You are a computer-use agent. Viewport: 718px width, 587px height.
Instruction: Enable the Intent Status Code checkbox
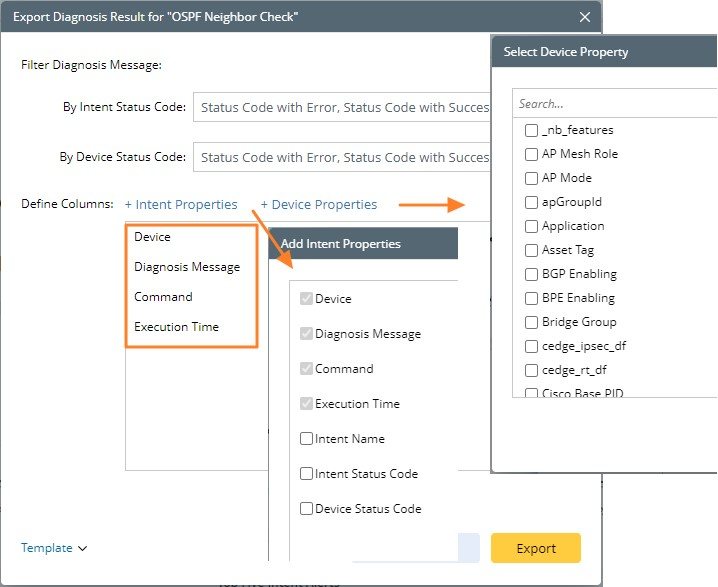pyautogui.click(x=307, y=474)
